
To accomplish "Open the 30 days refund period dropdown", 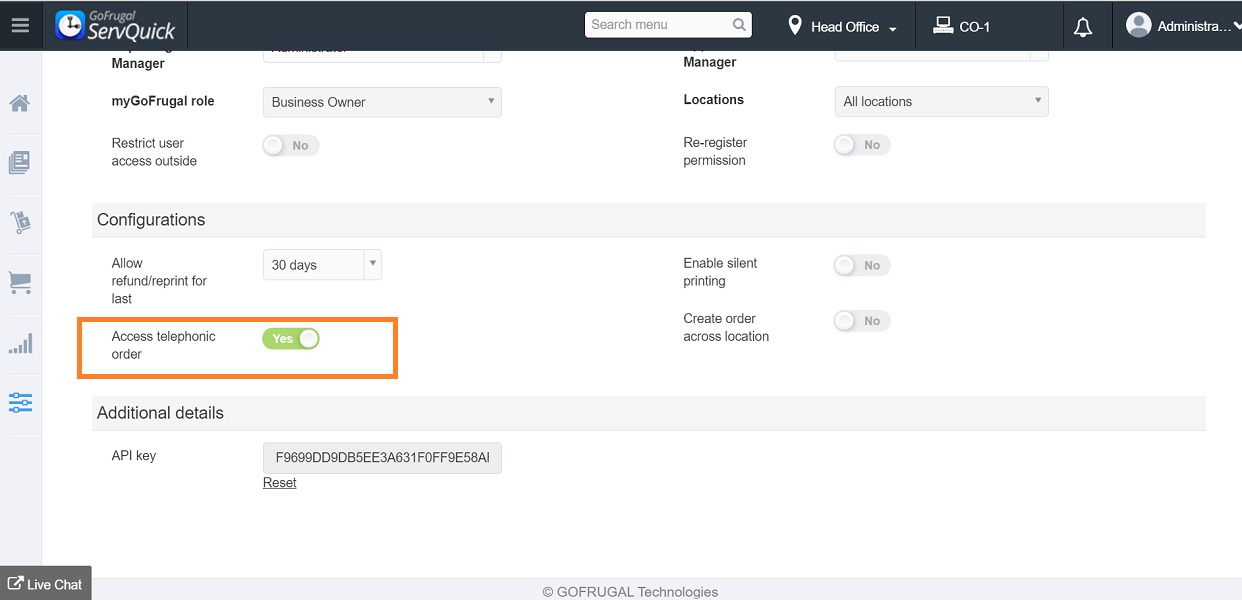I will tap(321, 265).
